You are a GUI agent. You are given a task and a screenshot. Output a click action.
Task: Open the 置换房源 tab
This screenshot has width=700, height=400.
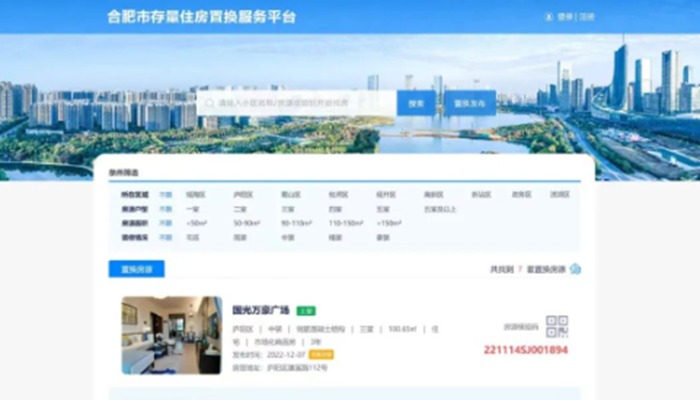[136, 269]
